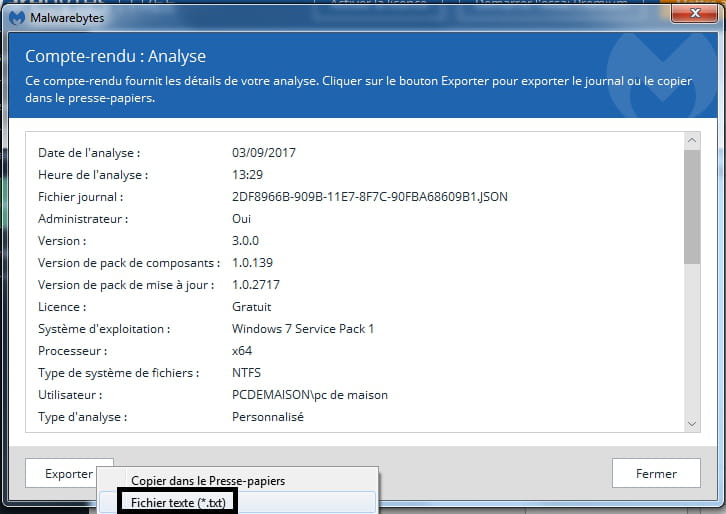Click components pack version 1.0.139
The image size is (726, 514).
tap(252, 263)
